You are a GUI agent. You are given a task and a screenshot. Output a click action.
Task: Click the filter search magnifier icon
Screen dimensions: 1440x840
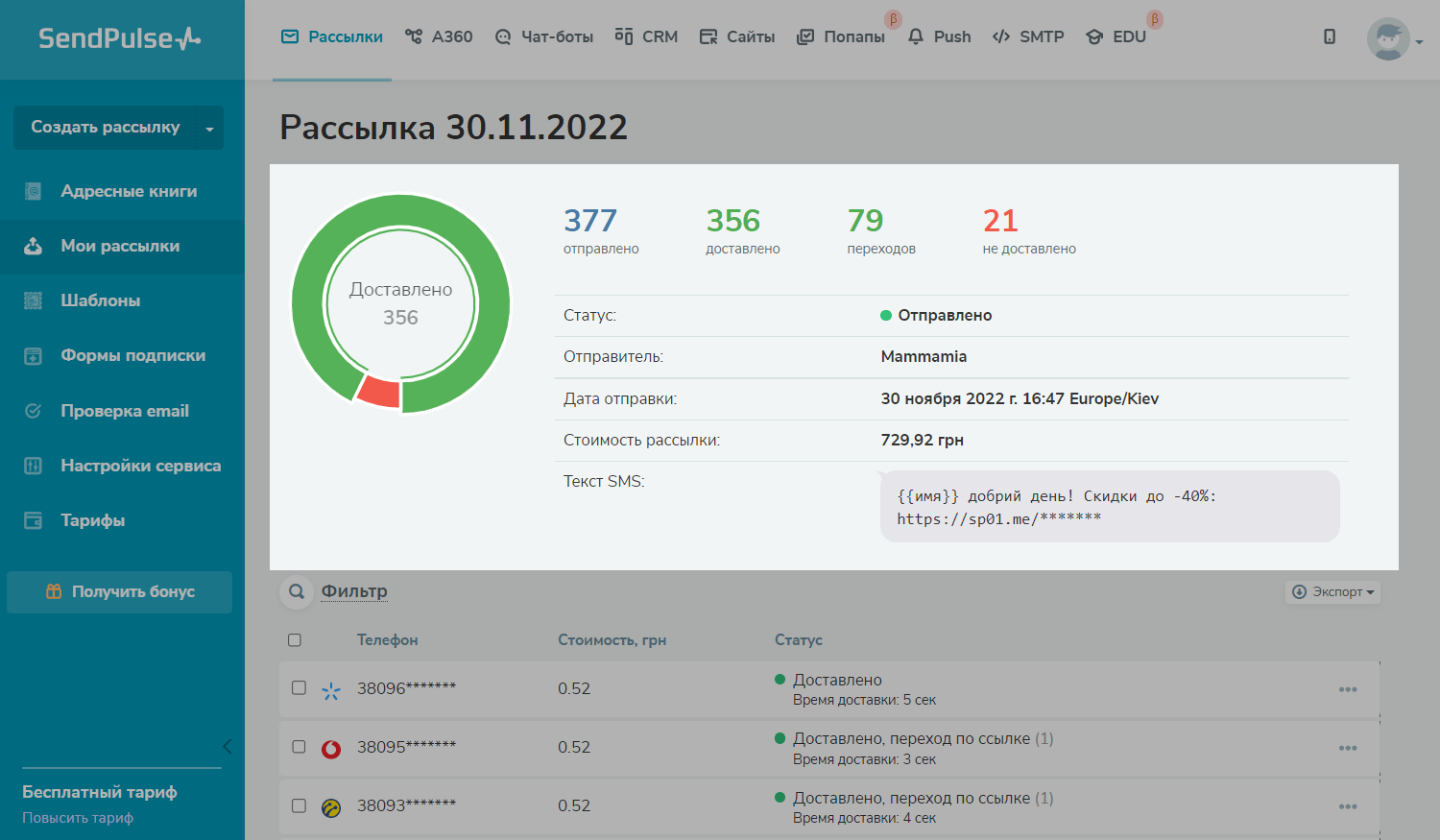(x=297, y=591)
